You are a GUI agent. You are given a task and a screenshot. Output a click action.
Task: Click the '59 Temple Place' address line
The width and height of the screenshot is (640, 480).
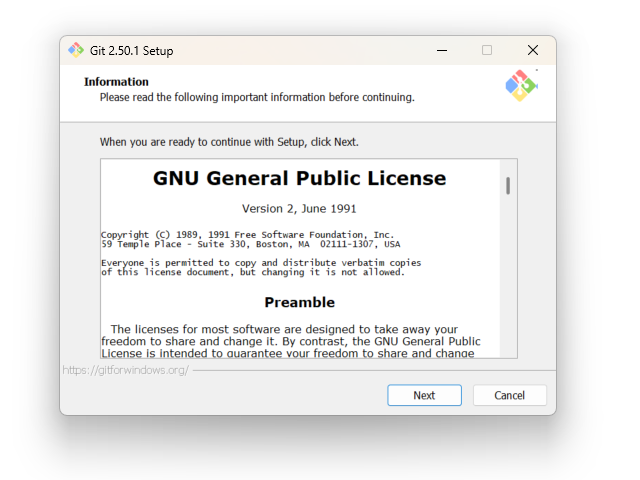(251, 244)
